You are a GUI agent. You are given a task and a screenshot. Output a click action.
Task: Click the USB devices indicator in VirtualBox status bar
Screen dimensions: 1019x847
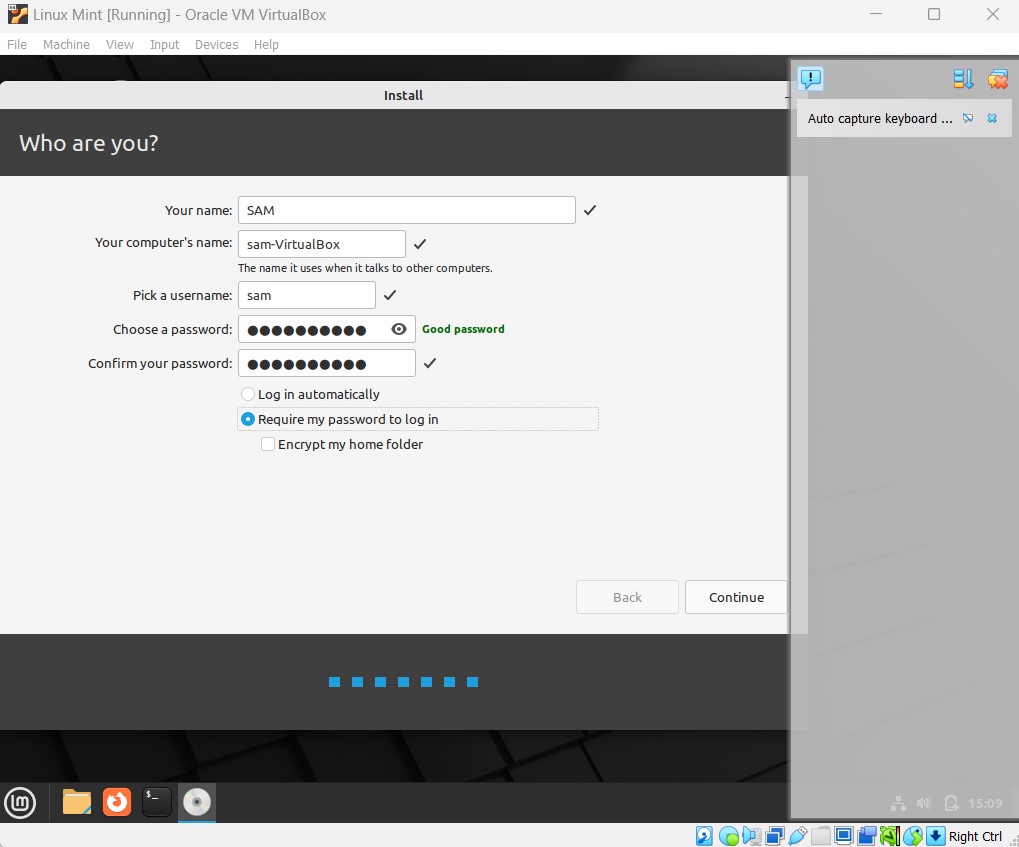(x=798, y=836)
